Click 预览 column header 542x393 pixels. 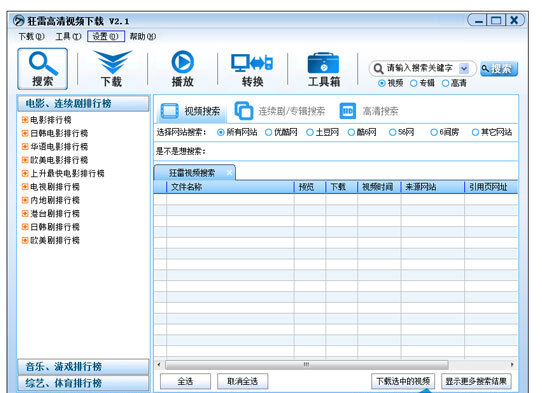pyautogui.click(x=310, y=187)
